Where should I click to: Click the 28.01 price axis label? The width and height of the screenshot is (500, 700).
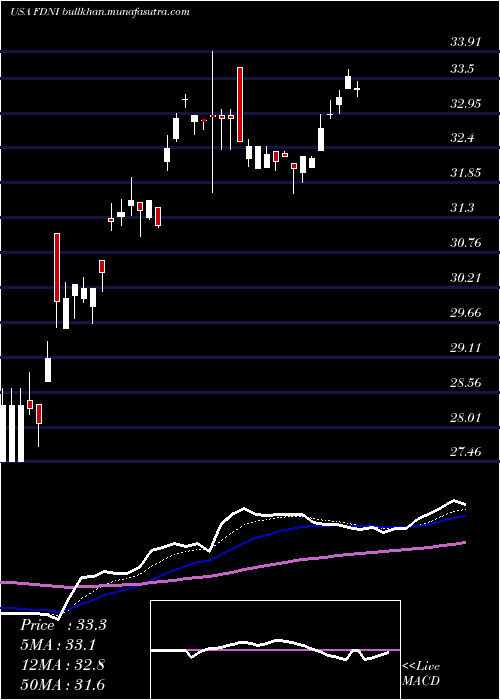pyautogui.click(x=466, y=418)
